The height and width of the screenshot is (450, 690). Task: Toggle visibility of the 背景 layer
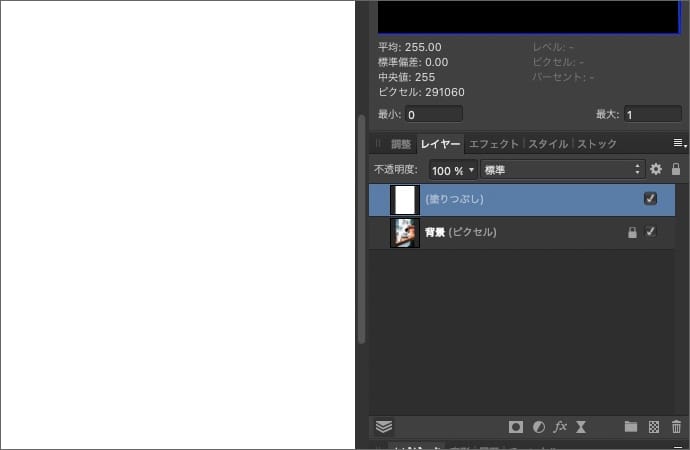(x=651, y=232)
